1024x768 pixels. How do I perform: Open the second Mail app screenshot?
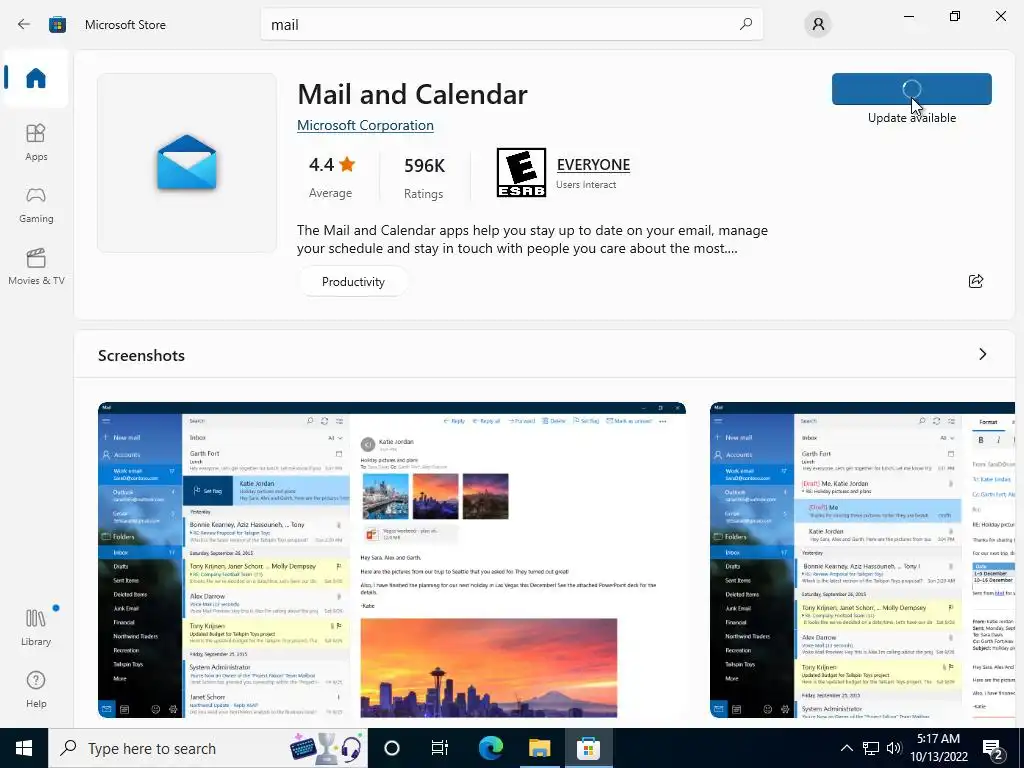tap(862, 560)
